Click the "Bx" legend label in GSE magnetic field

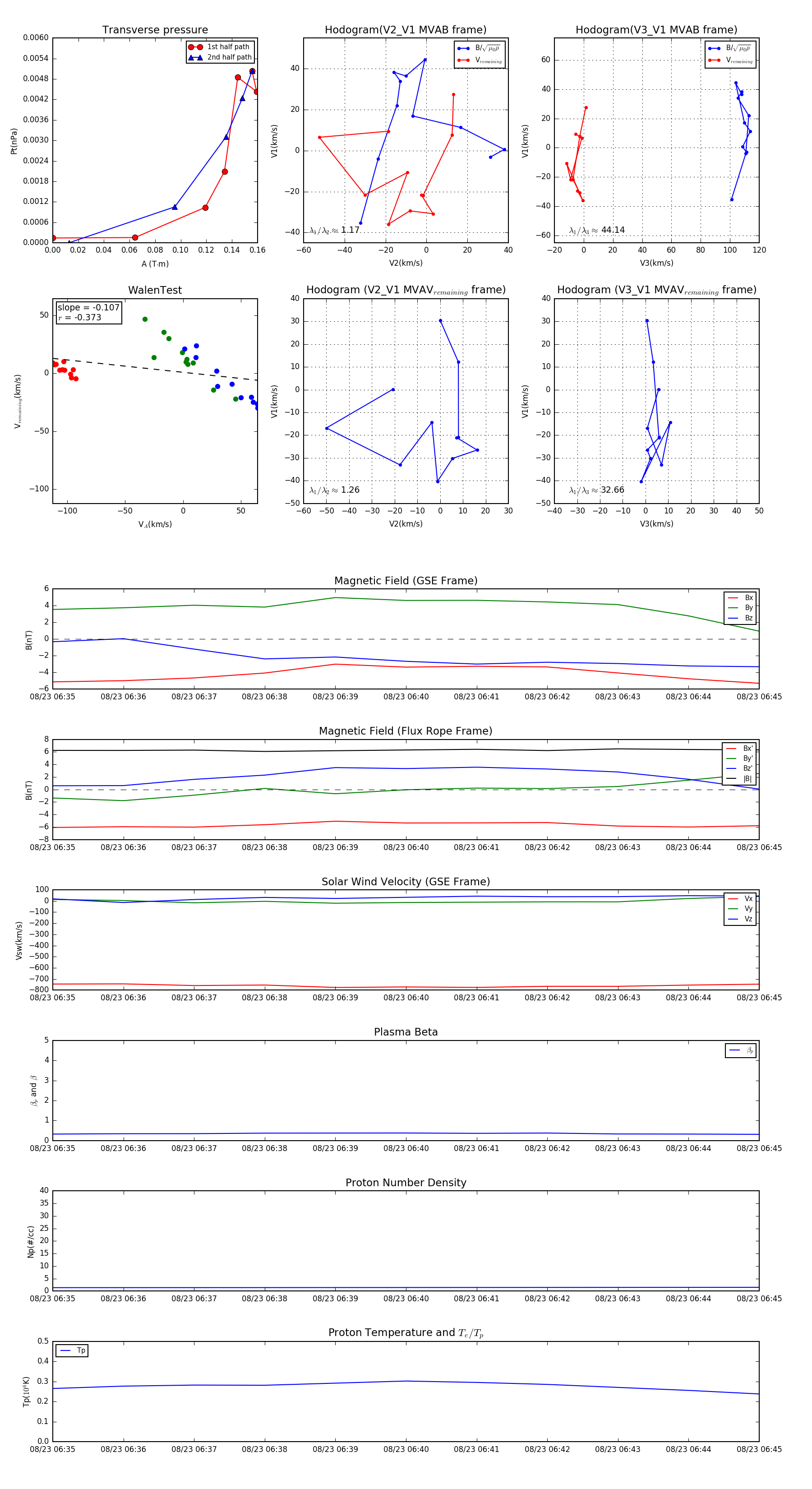tap(749, 598)
